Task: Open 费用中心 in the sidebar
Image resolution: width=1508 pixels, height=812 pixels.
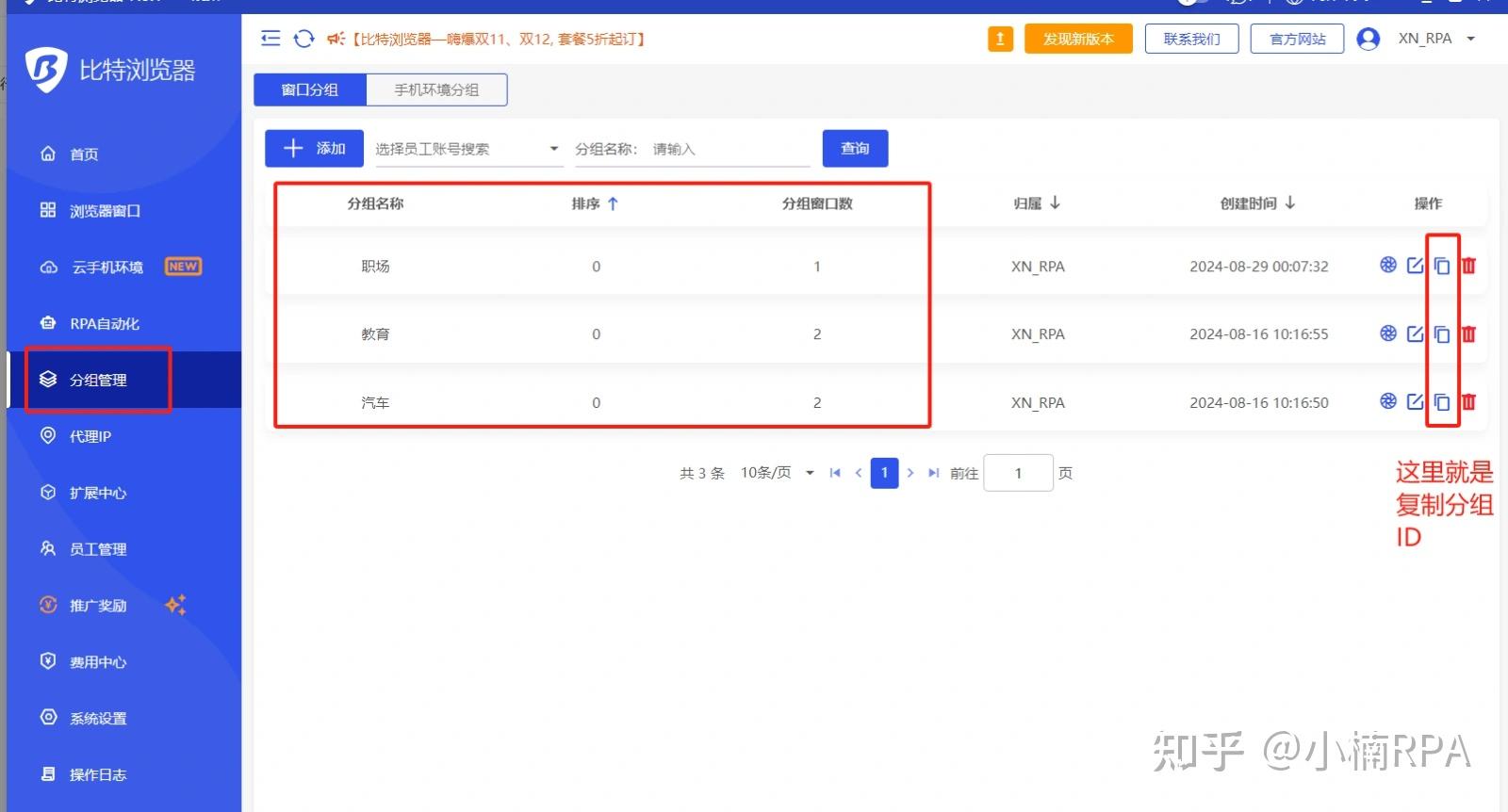Action: click(x=83, y=662)
